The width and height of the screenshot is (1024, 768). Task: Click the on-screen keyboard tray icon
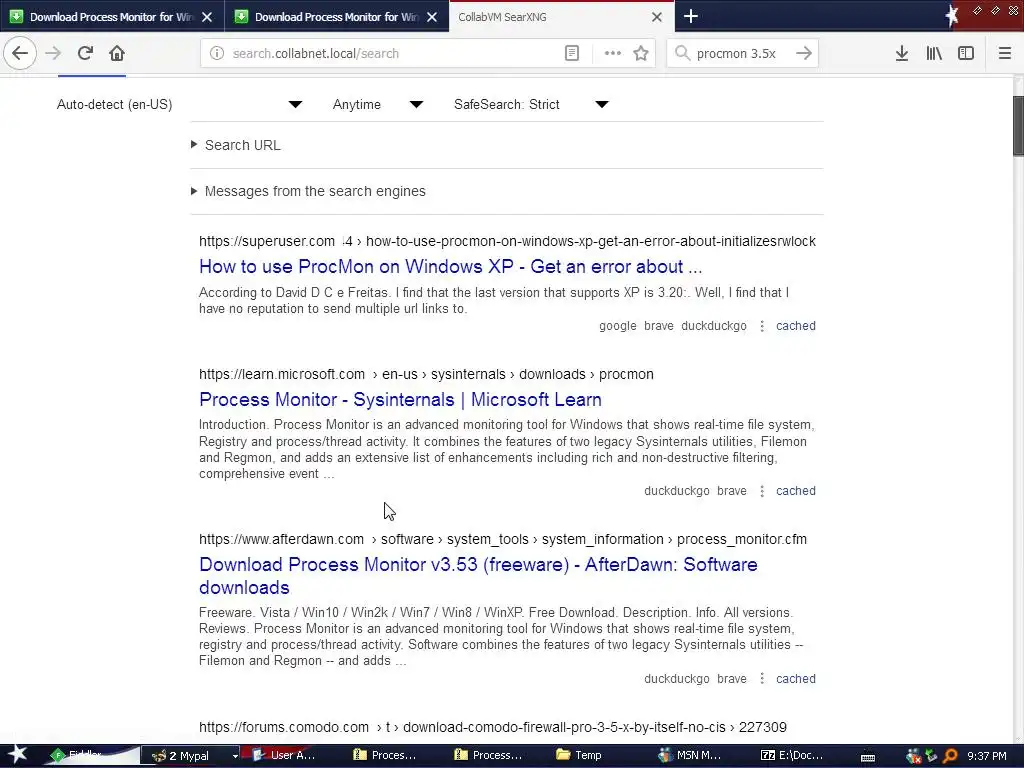click(868, 757)
